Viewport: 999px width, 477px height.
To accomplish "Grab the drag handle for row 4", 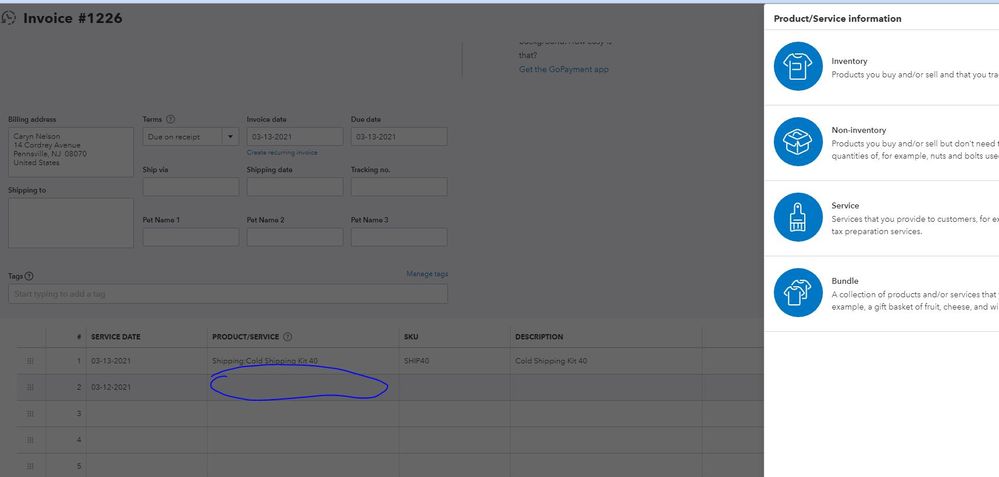I will (30, 440).
